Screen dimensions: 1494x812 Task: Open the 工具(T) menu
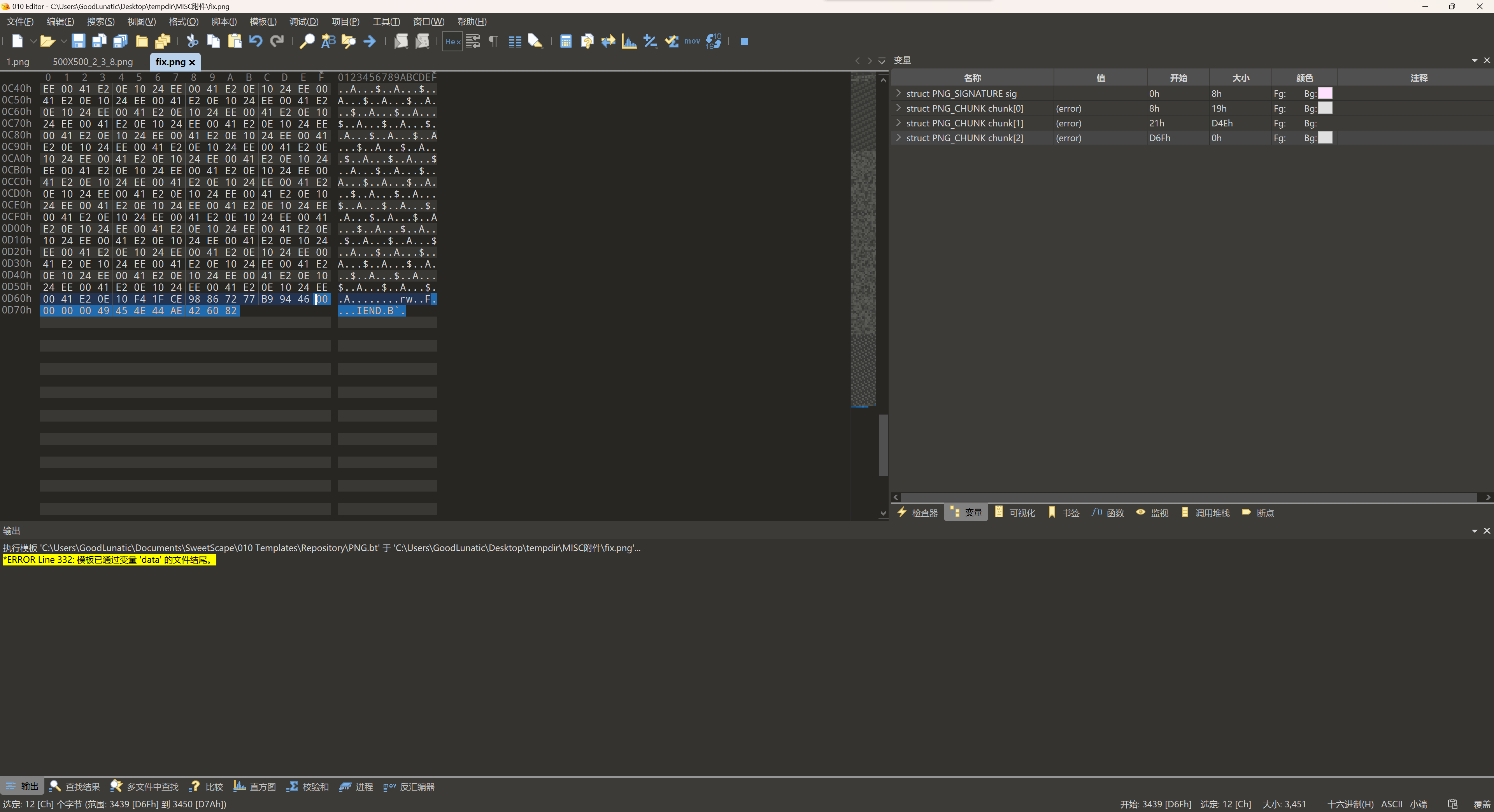pos(386,21)
